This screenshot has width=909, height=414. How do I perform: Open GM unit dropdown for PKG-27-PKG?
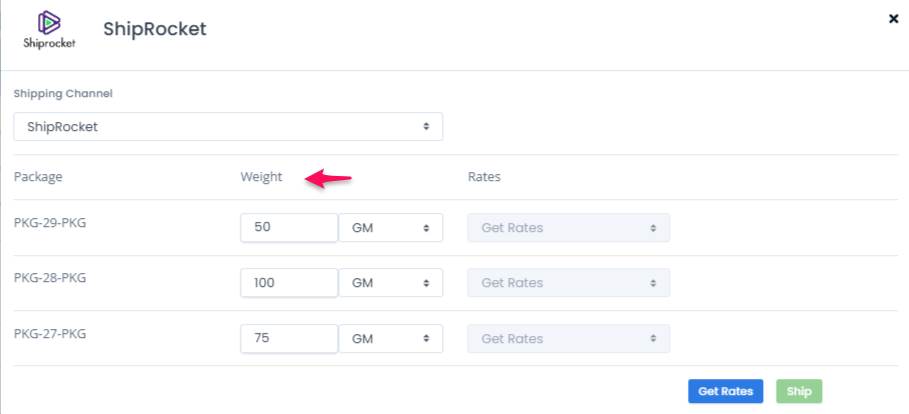[x=391, y=338]
